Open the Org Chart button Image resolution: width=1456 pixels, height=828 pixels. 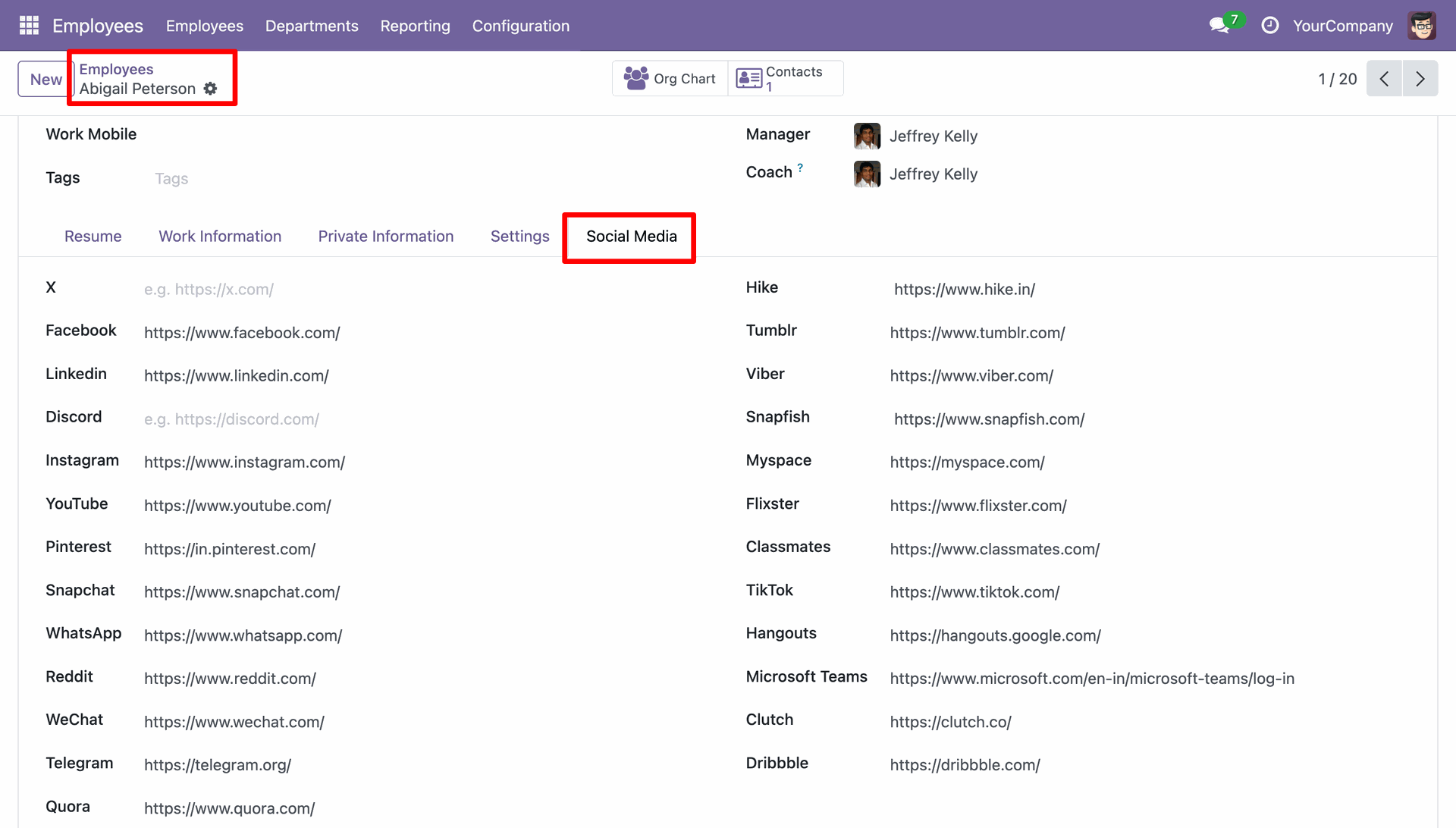point(670,79)
